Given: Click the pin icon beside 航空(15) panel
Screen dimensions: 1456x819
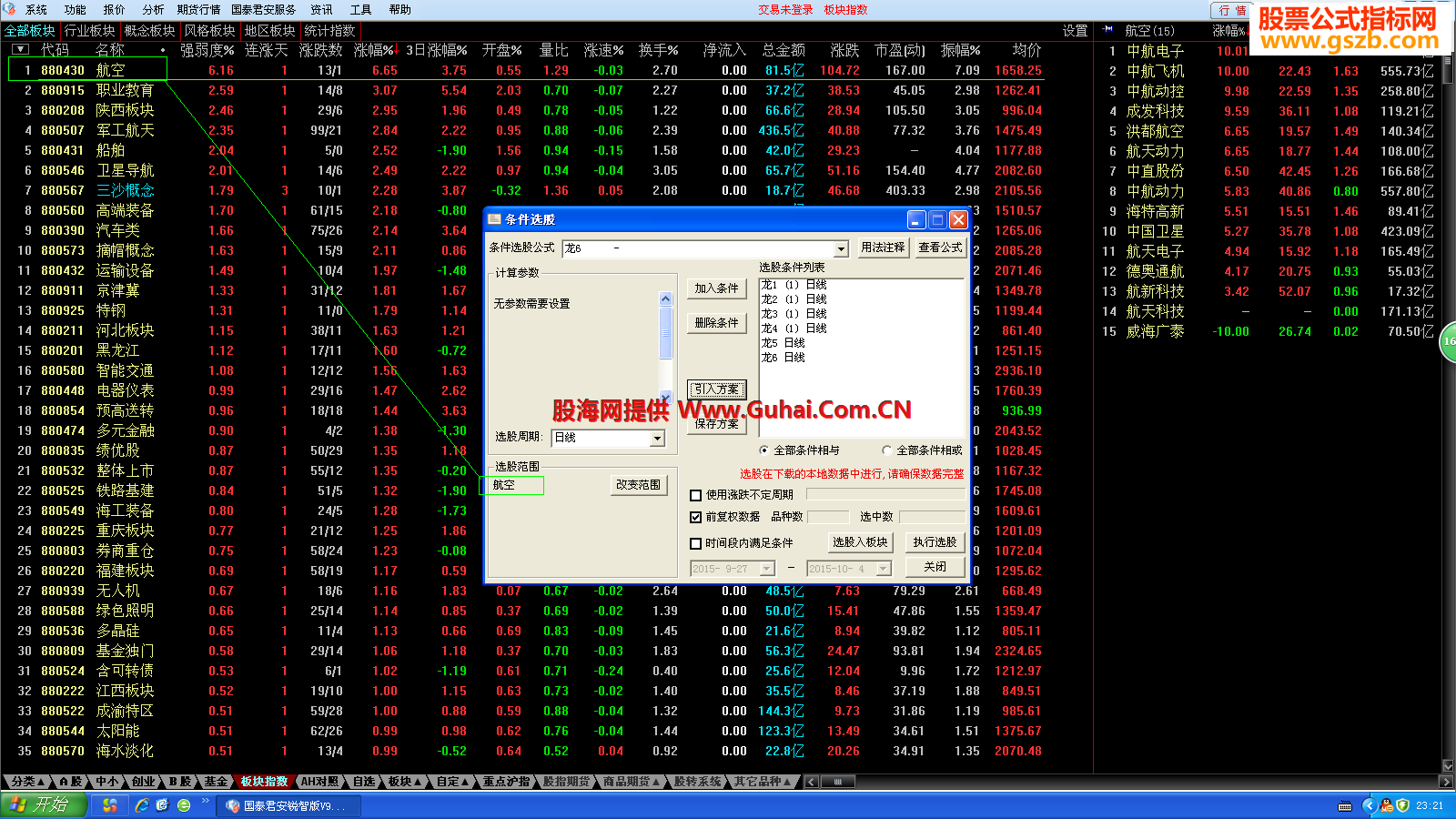Looking at the screenshot, I should [1107, 30].
